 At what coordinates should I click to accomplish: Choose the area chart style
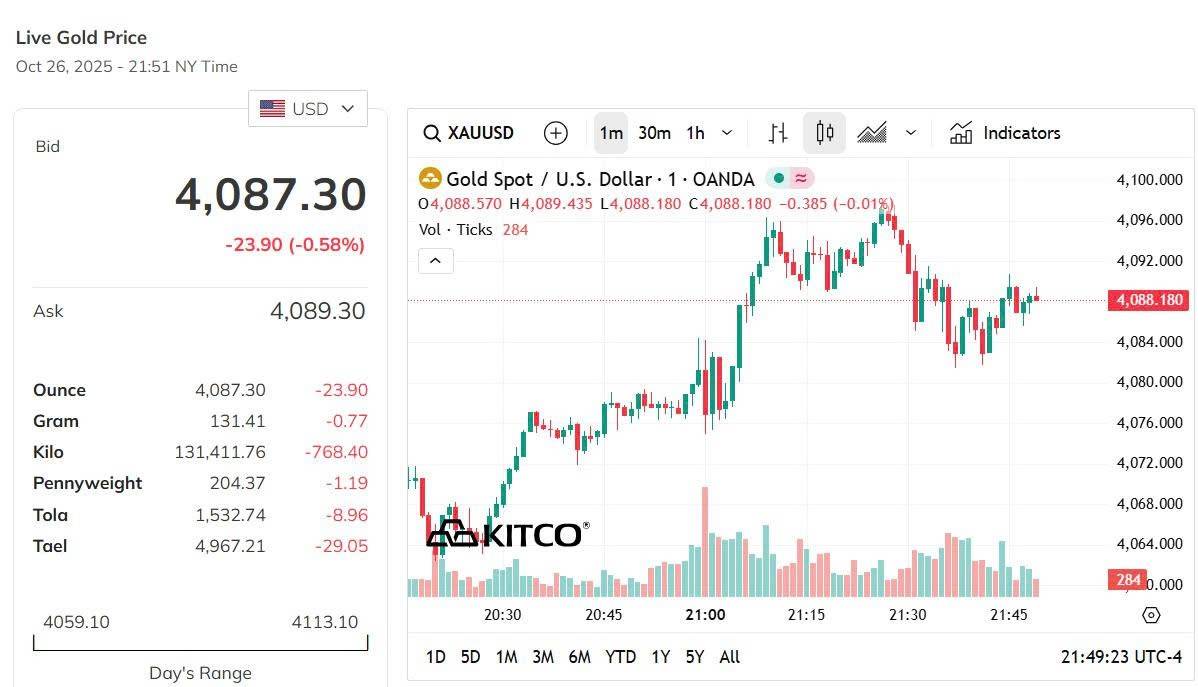[872, 133]
